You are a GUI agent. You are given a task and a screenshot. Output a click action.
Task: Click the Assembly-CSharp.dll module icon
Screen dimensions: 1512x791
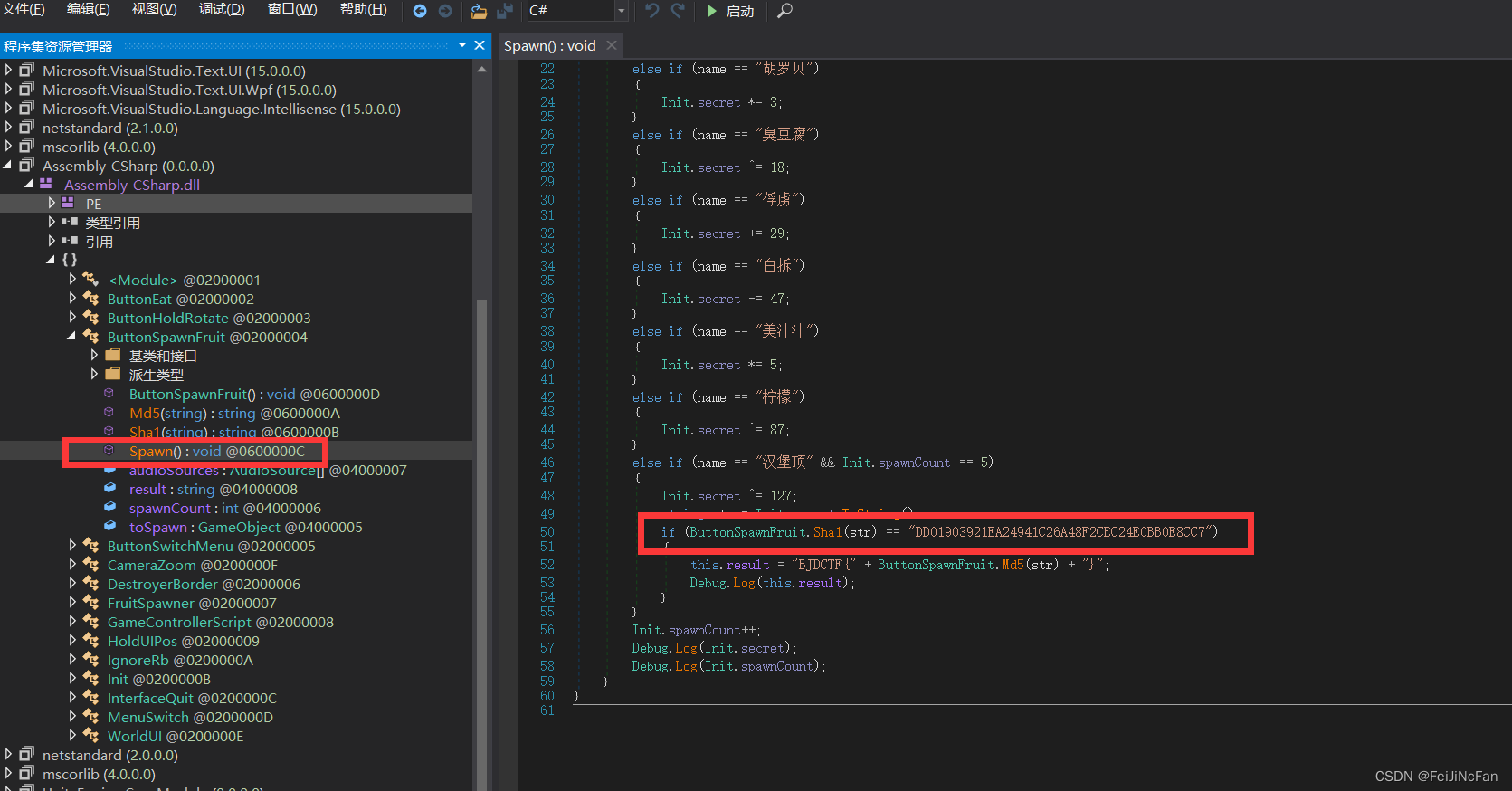[x=46, y=184]
